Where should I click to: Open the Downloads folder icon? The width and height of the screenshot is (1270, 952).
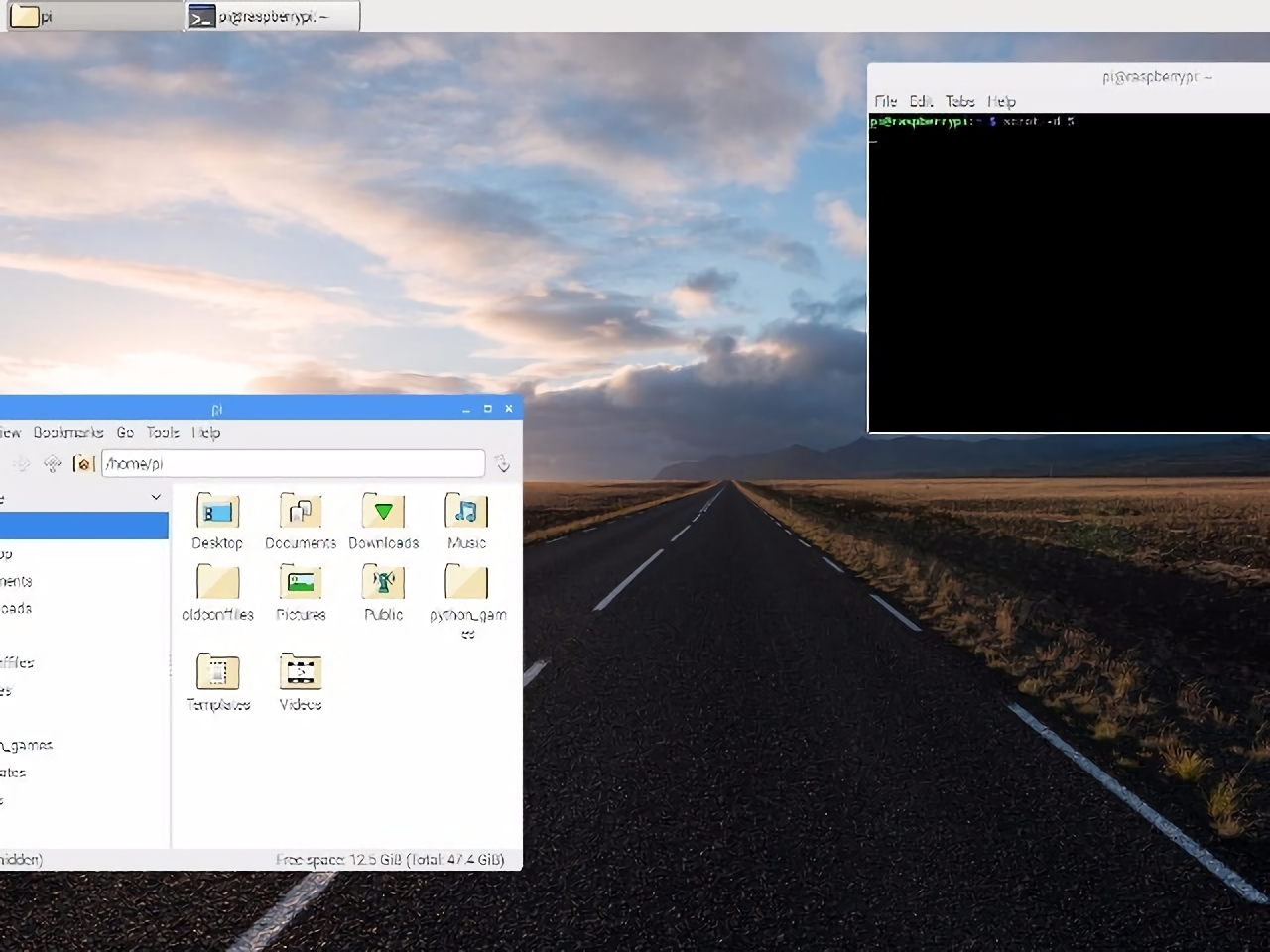(383, 514)
